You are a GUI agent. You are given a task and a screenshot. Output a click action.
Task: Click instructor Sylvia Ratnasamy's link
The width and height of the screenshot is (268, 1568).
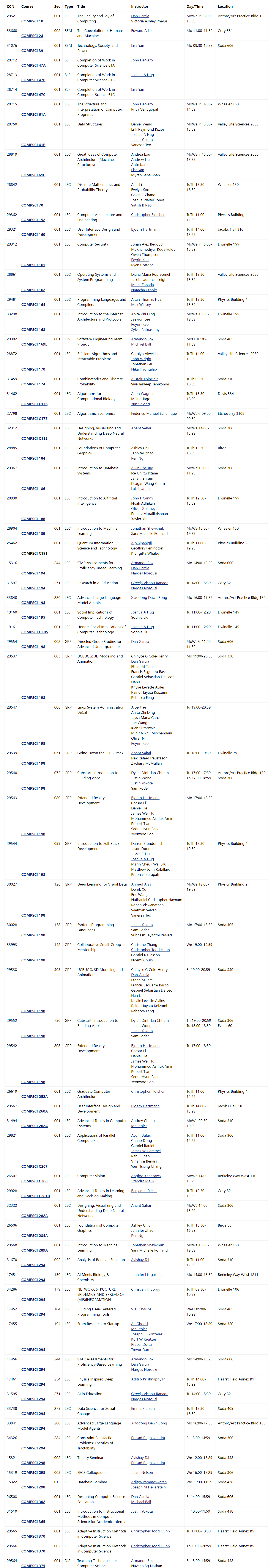click(145, 330)
